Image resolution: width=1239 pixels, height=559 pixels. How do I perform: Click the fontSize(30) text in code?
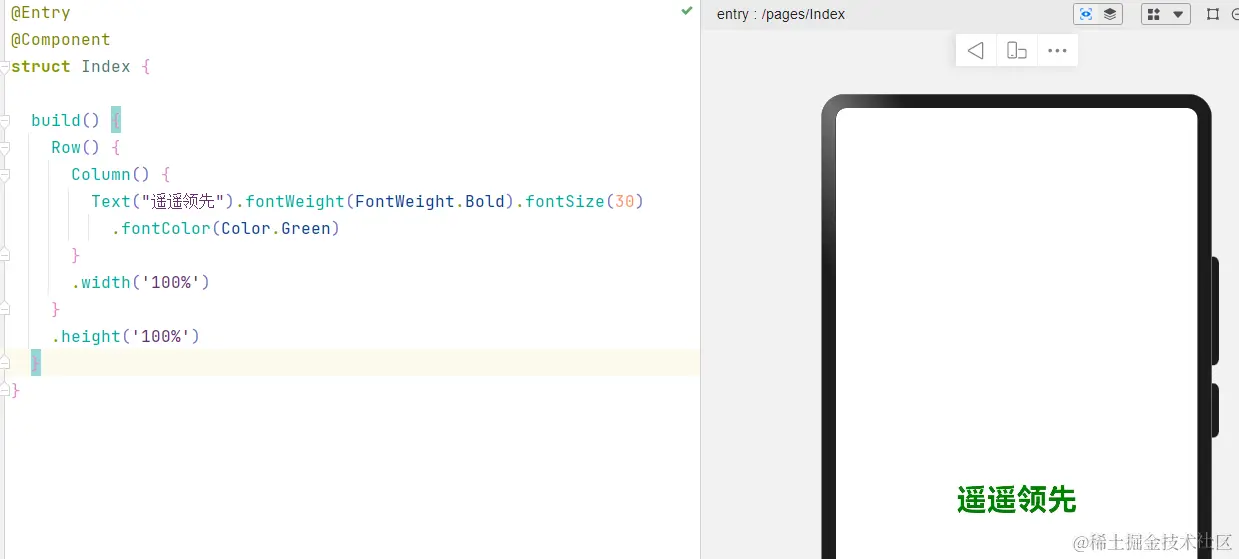(585, 202)
